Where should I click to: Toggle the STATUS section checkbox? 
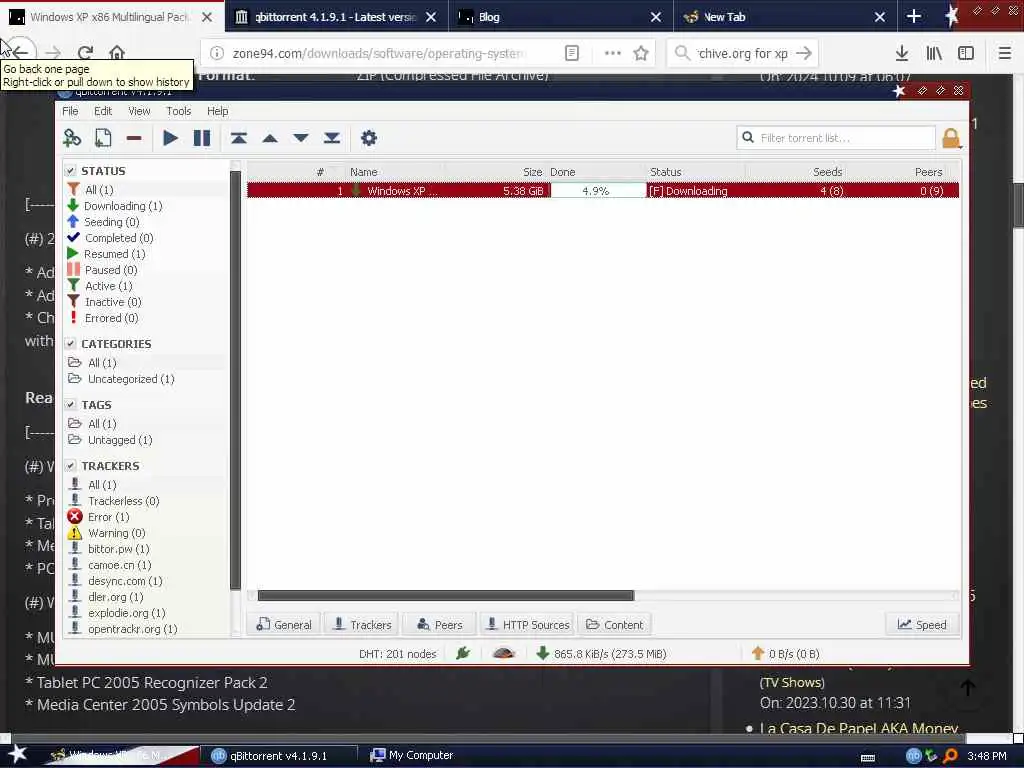coord(71,170)
